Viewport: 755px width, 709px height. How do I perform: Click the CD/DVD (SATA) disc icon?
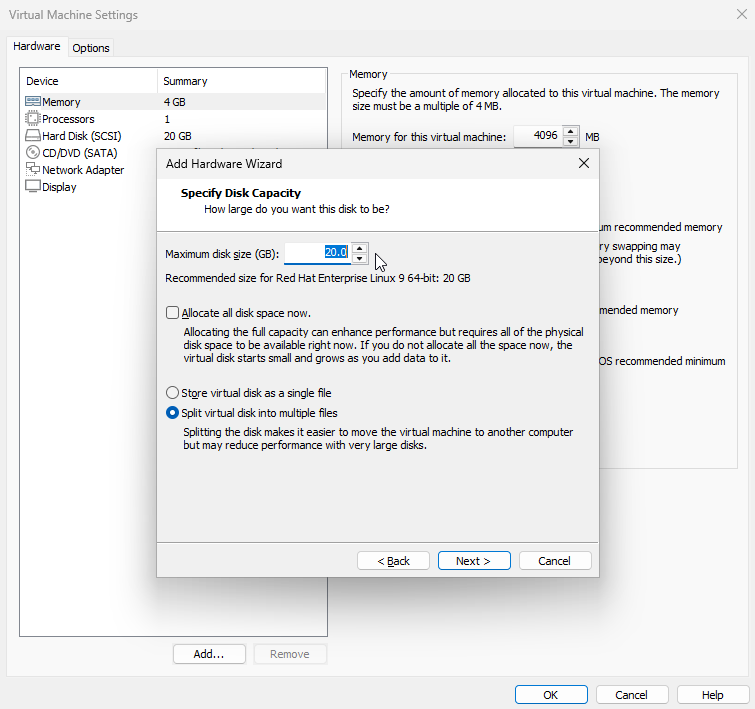32,153
